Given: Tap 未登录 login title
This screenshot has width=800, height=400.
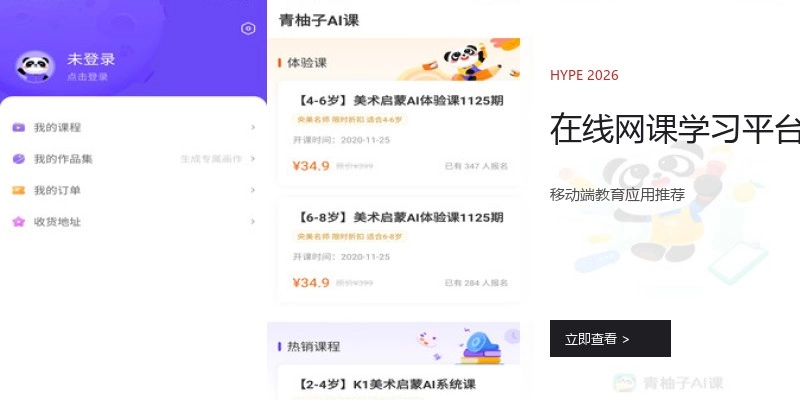Looking at the screenshot, I should 91,59.
